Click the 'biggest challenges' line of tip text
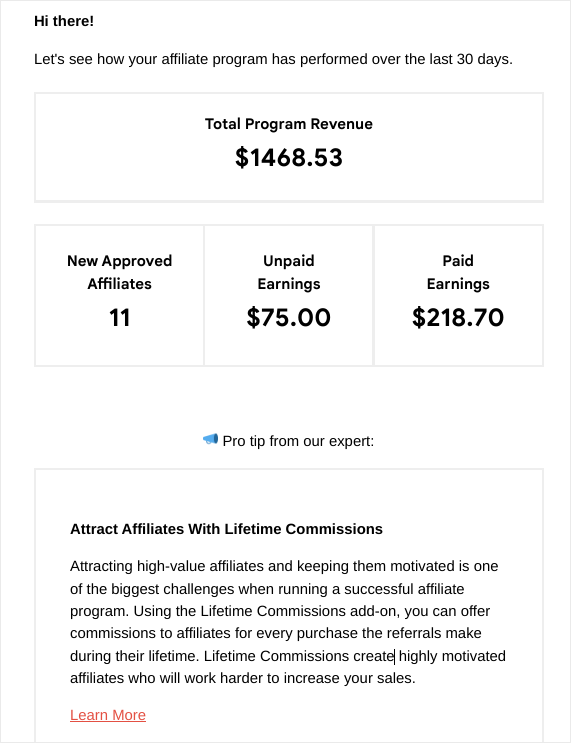This screenshot has height=743, width=571. (x=172, y=589)
